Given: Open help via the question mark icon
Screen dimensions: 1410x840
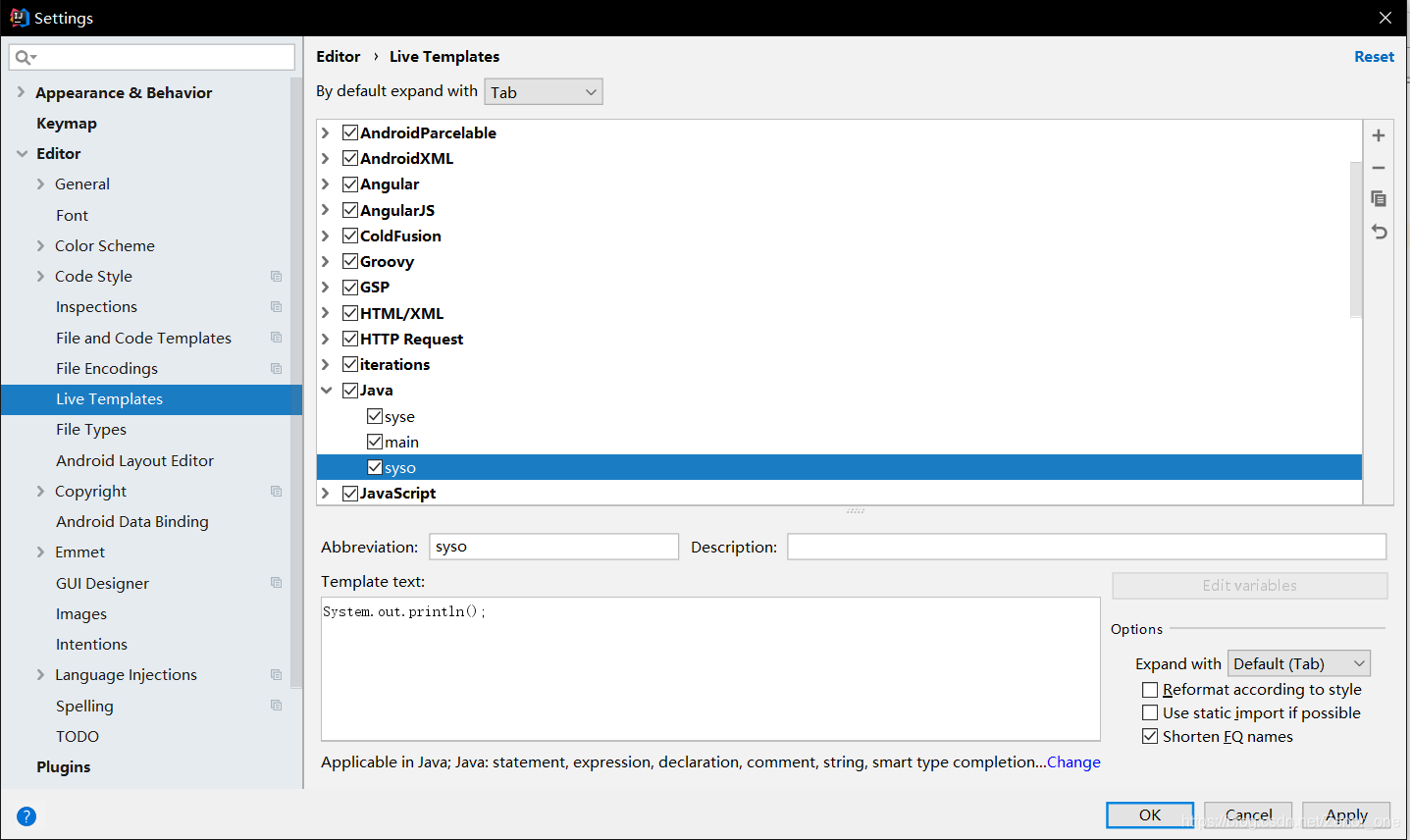Looking at the screenshot, I should pos(26,815).
